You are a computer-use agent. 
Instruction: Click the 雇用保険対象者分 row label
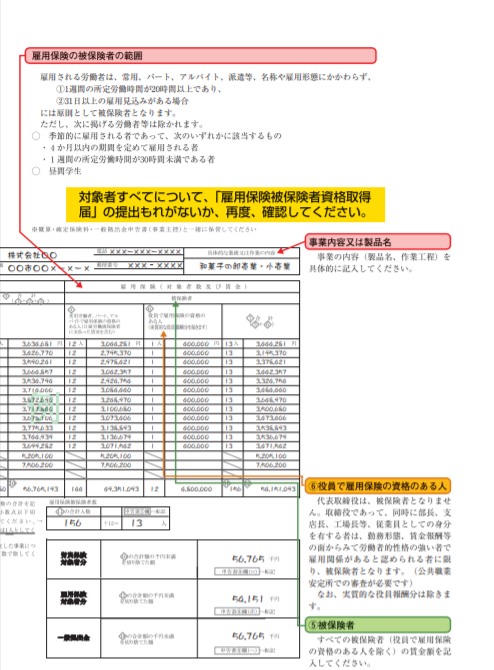click(x=74, y=598)
